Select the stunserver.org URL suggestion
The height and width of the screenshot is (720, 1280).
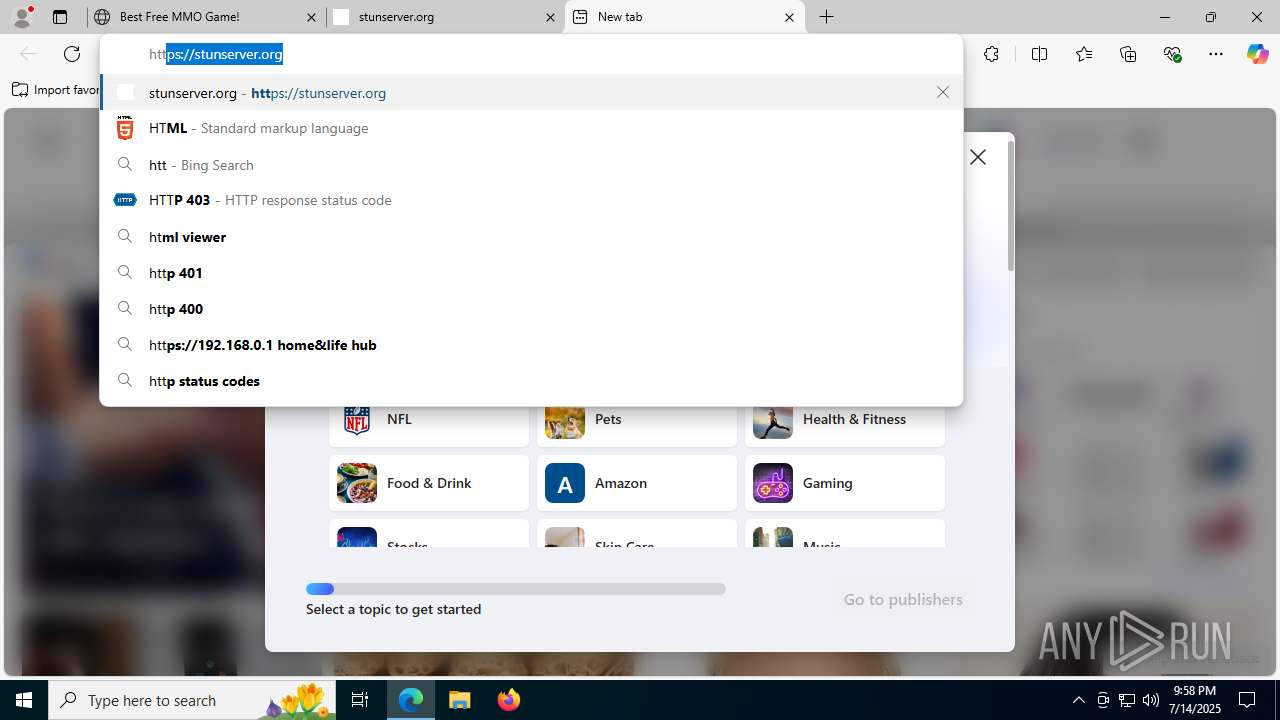tap(531, 92)
